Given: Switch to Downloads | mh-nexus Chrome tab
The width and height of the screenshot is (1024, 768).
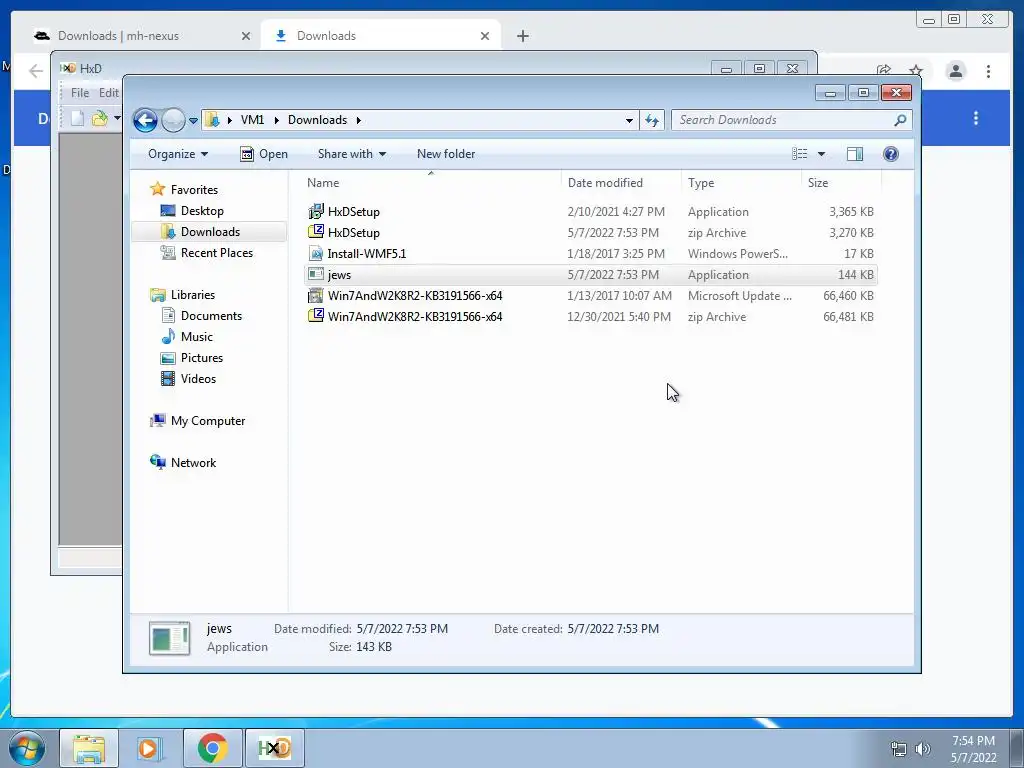Looking at the screenshot, I should pos(144,36).
